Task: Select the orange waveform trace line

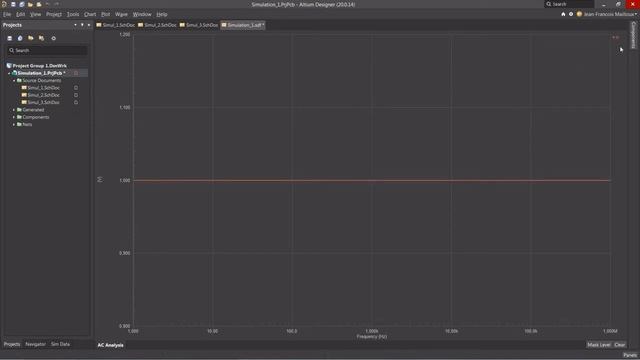Action: (x=371, y=180)
